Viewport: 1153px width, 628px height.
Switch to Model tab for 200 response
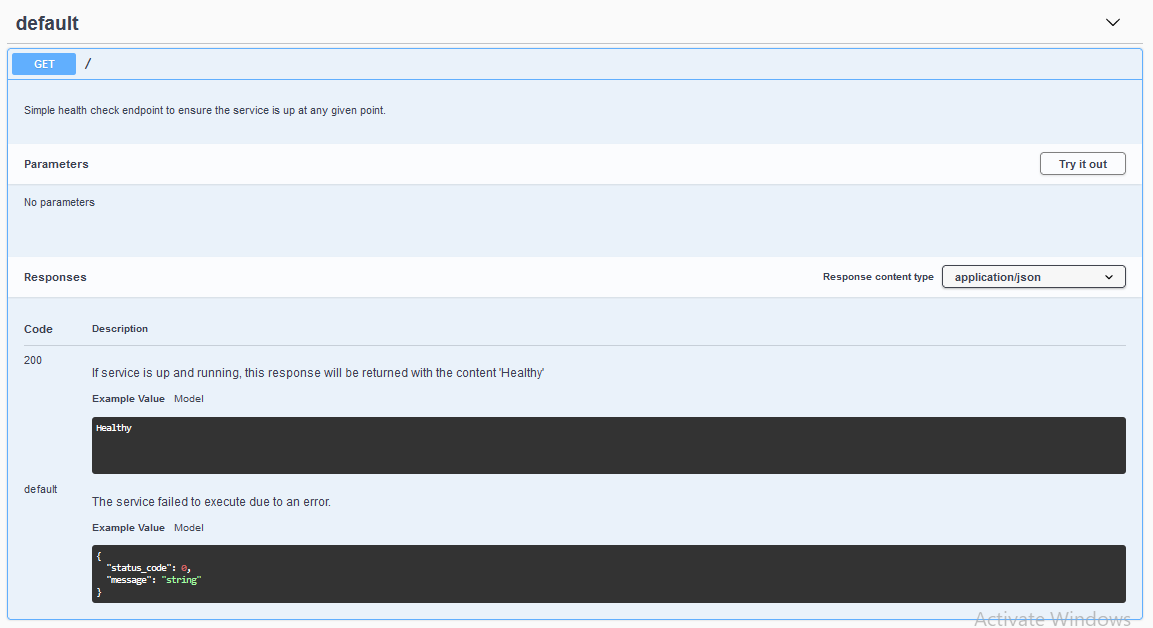pos(189,399)
